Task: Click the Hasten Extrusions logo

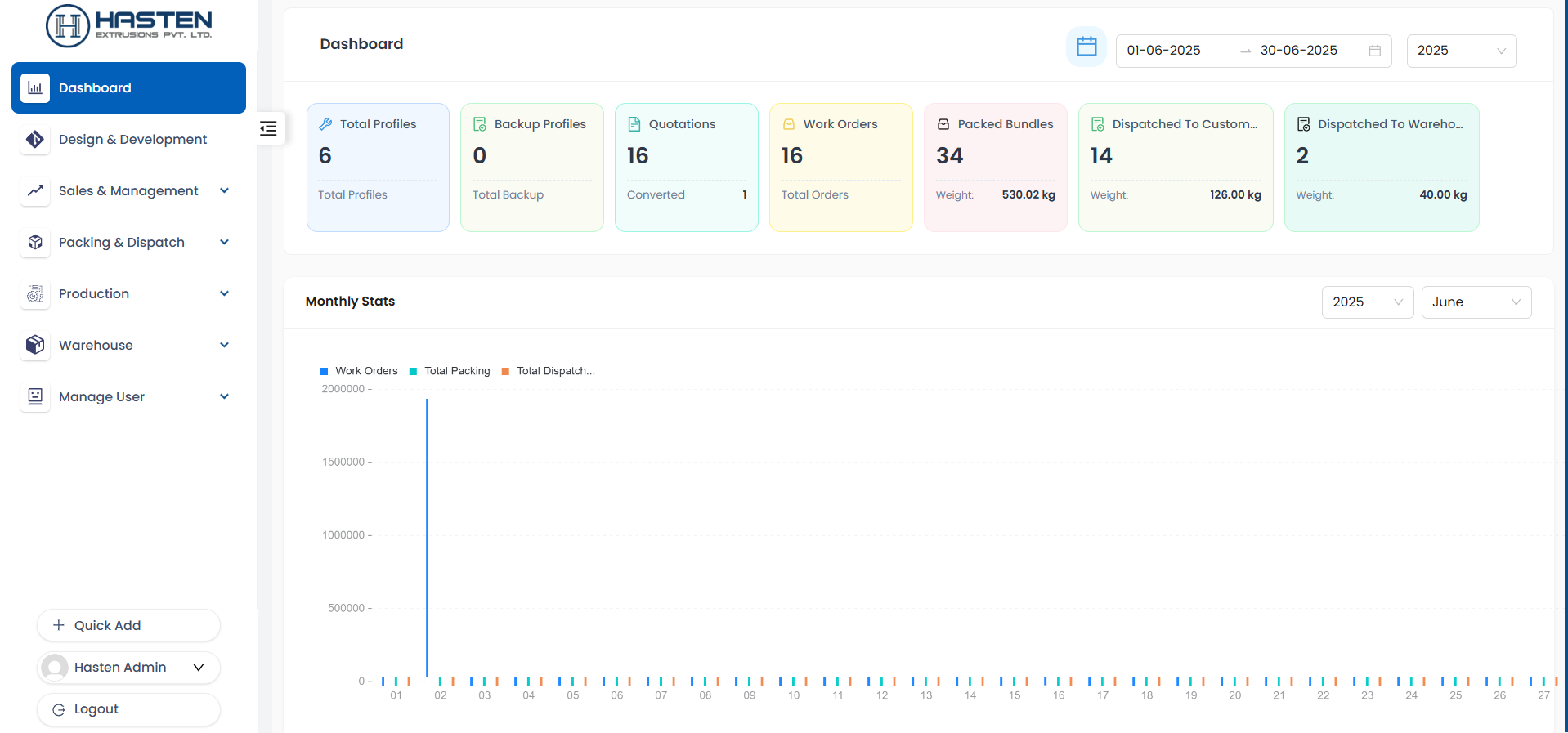Action: [129, 25]
